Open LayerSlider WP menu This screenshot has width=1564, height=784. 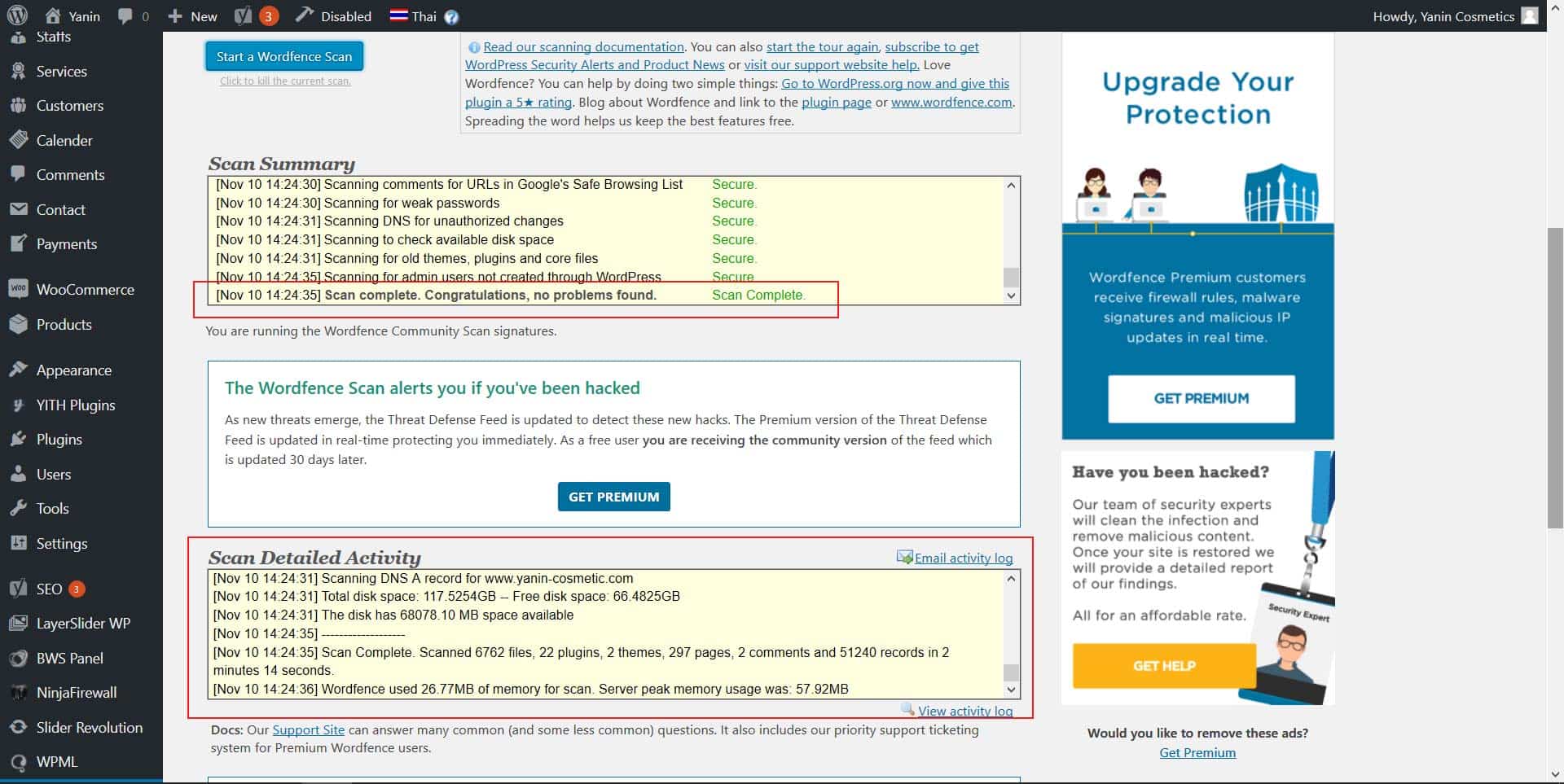[x=81, y=623]
